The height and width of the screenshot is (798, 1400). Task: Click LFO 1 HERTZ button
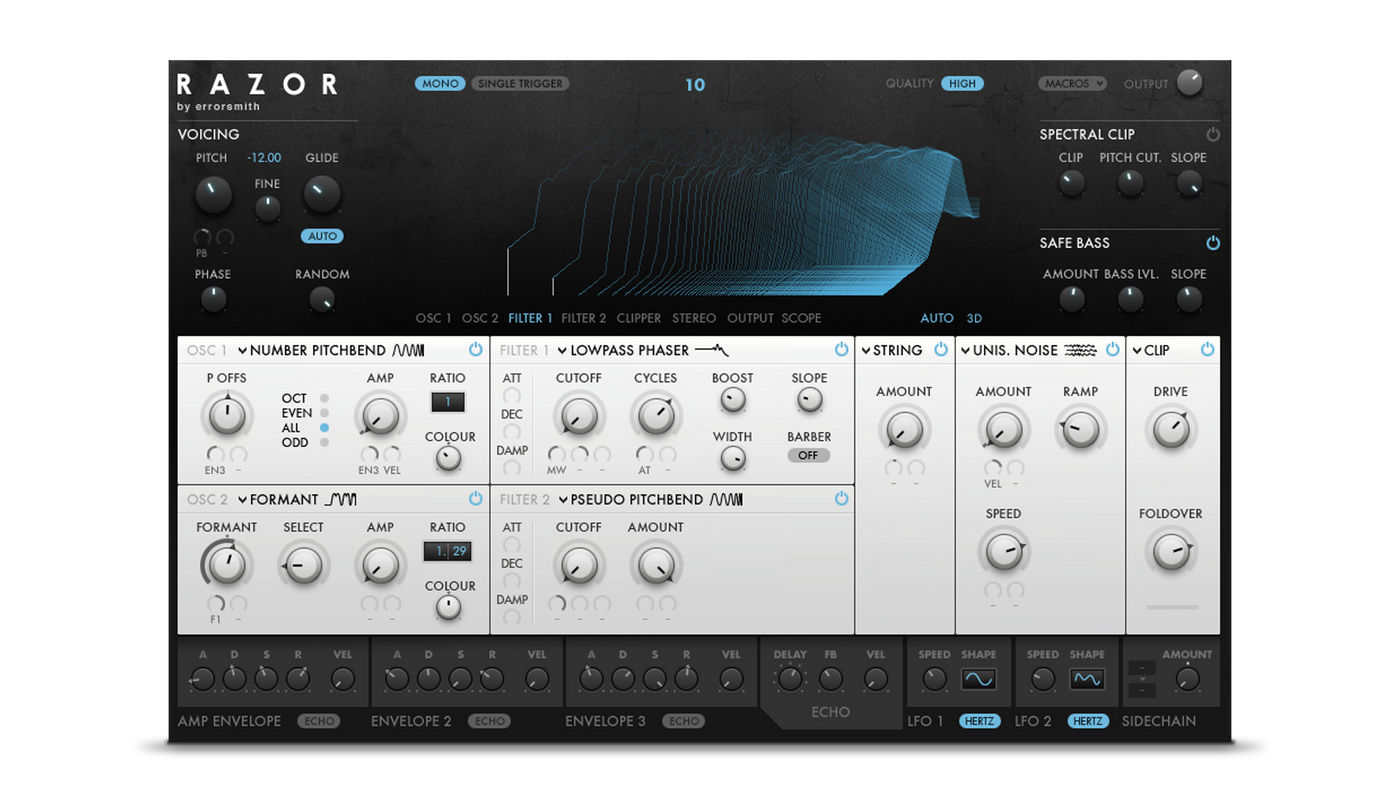[x=980, y=721]
